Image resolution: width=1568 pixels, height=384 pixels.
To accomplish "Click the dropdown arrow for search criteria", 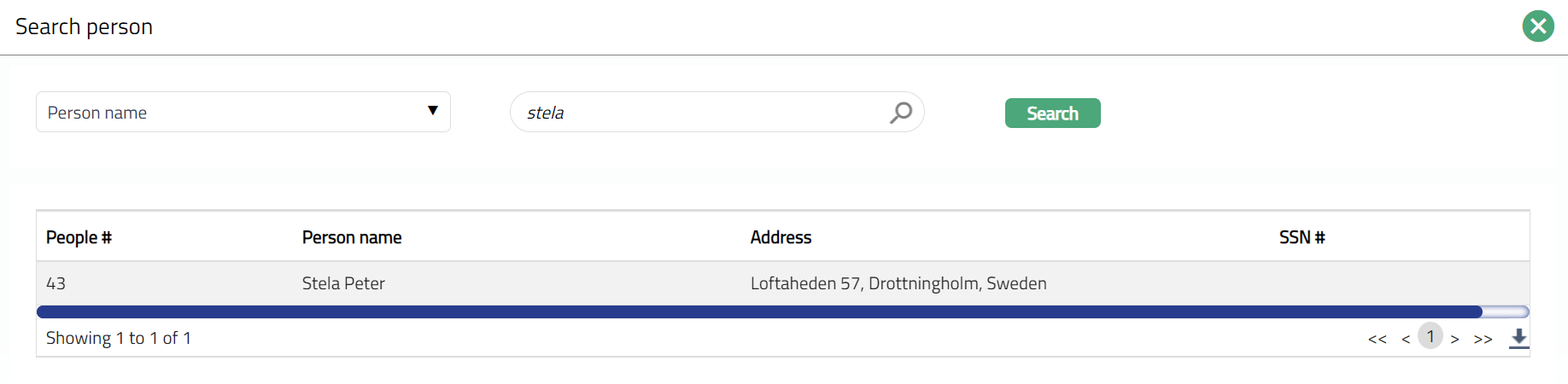I will [433, 111].
